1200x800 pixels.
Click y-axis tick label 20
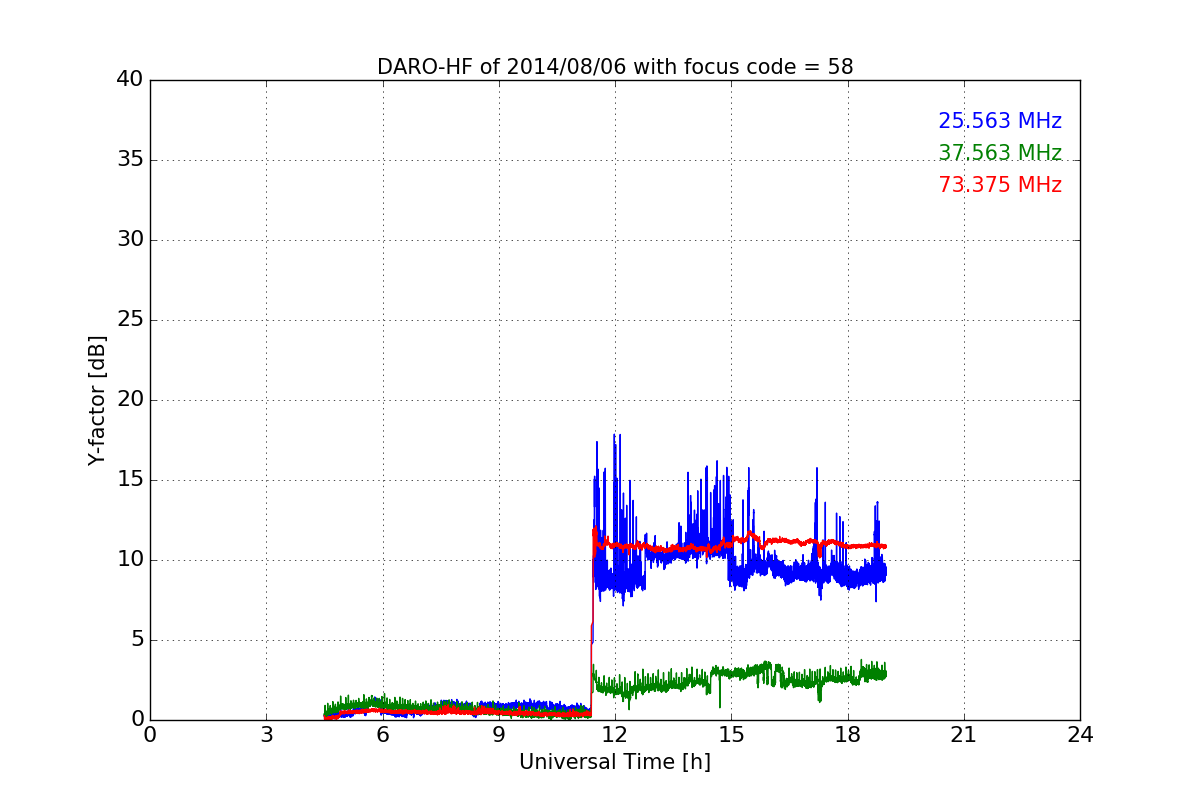[128, 400]
